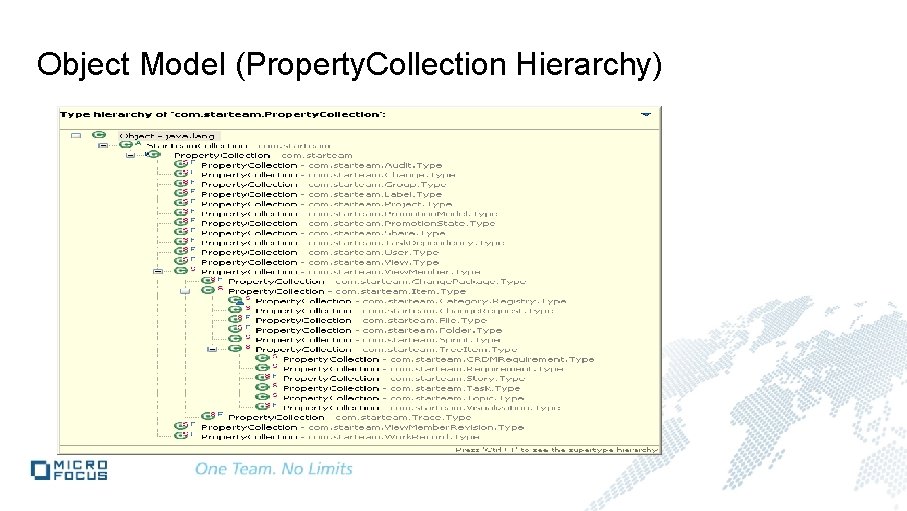Screen dimensions: 907x511
Task: Click the 'Type hierarchy of com.starteam.PropertyCollection' header
Action: (x=223, y=114)
